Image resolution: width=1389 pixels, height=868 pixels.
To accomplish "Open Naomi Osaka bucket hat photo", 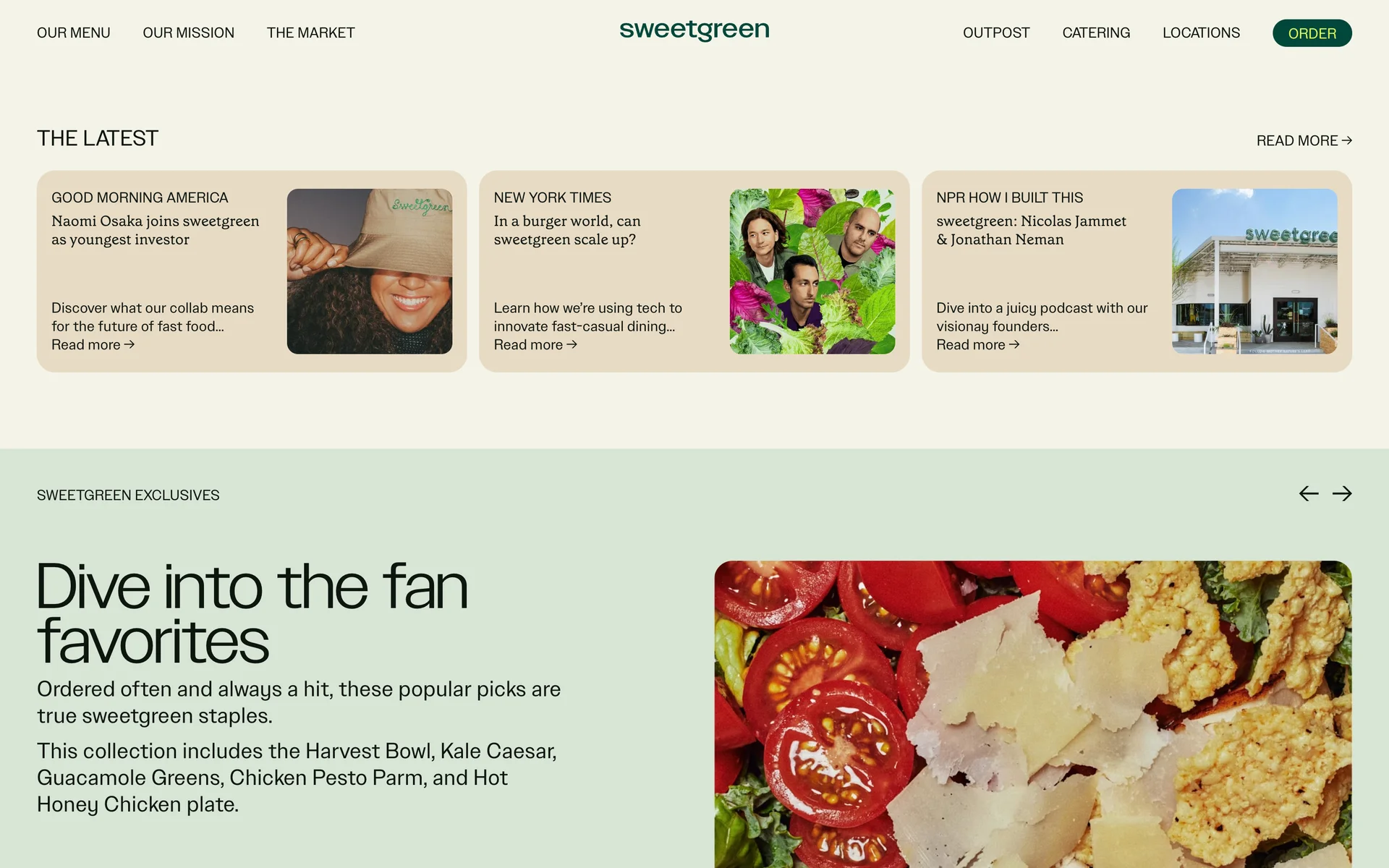I will click(x=370, y=271).
